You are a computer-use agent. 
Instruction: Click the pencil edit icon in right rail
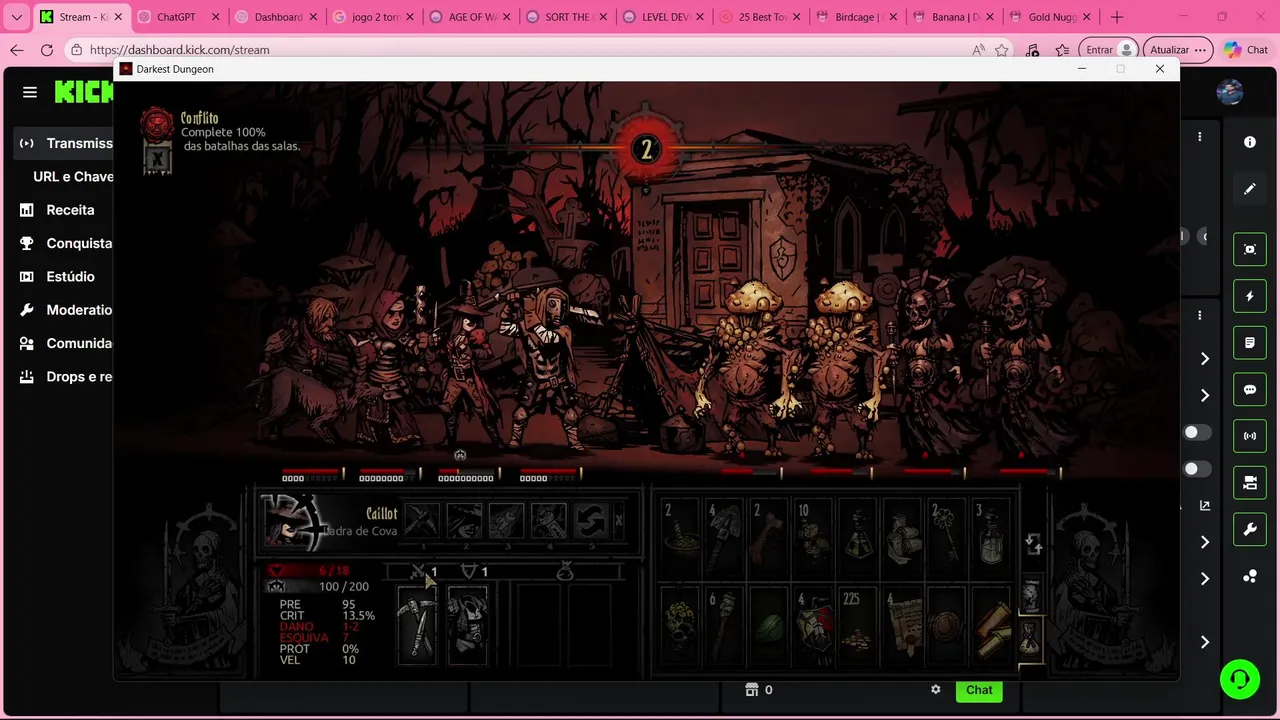(x=1249, y=189)
